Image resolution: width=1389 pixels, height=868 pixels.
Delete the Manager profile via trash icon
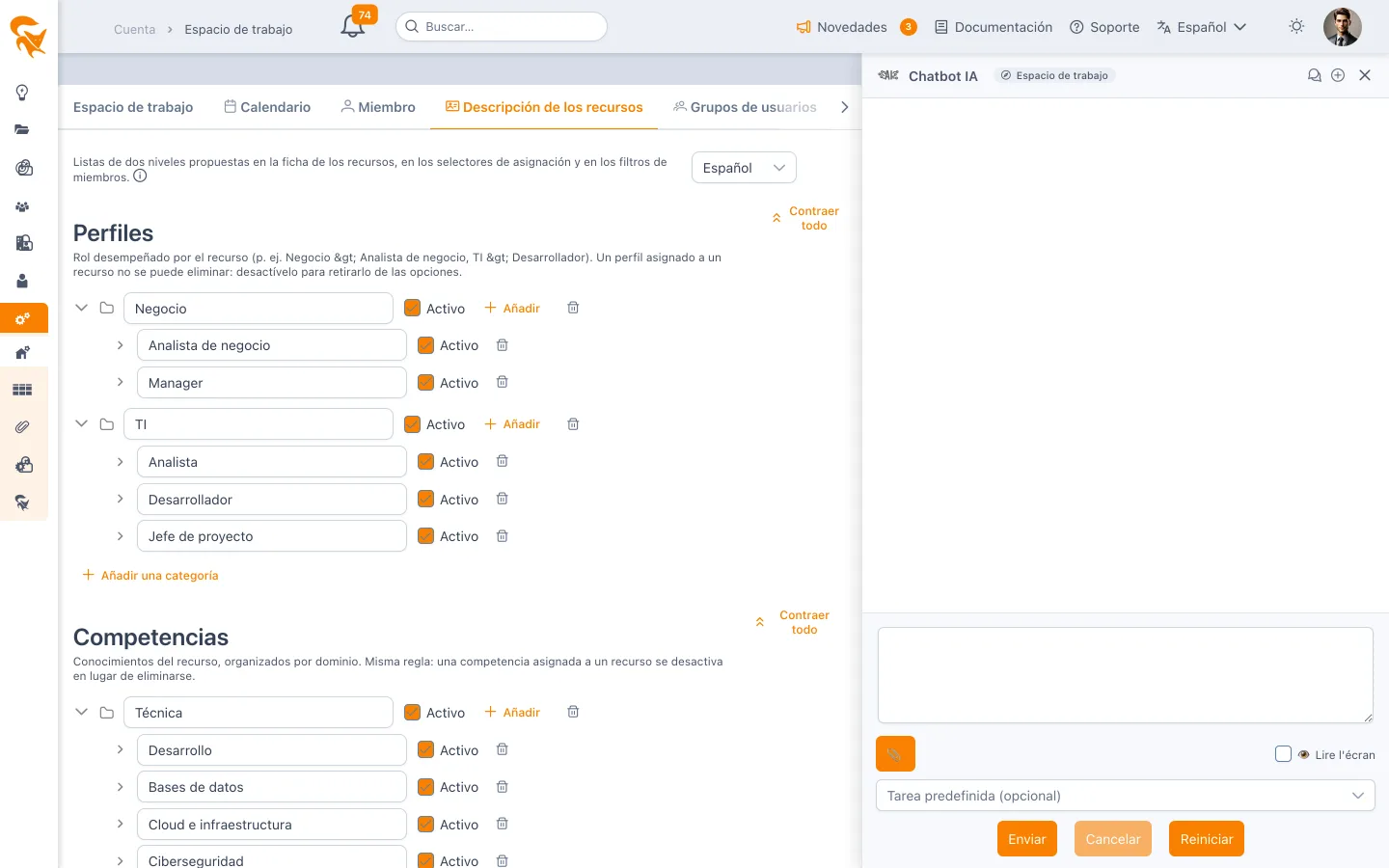click(502, 382)
